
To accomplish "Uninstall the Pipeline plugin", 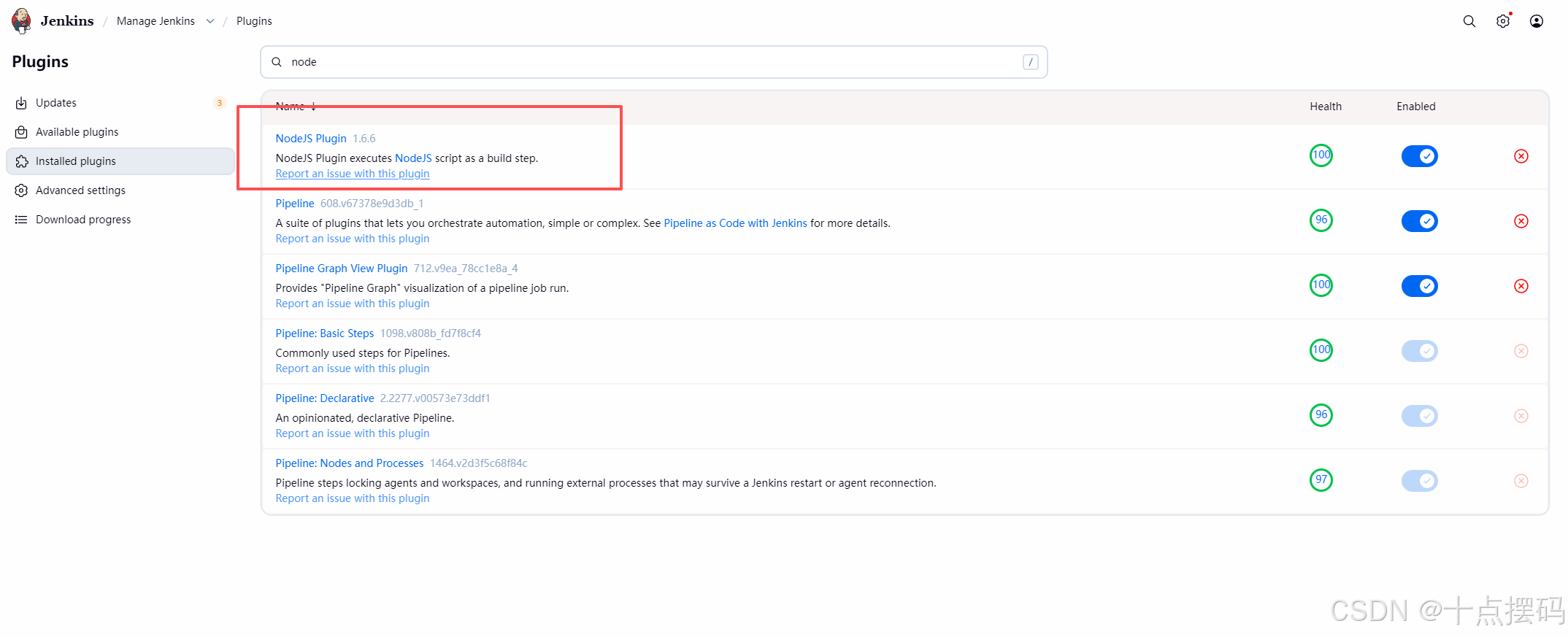I will (x=1521, y=221).
